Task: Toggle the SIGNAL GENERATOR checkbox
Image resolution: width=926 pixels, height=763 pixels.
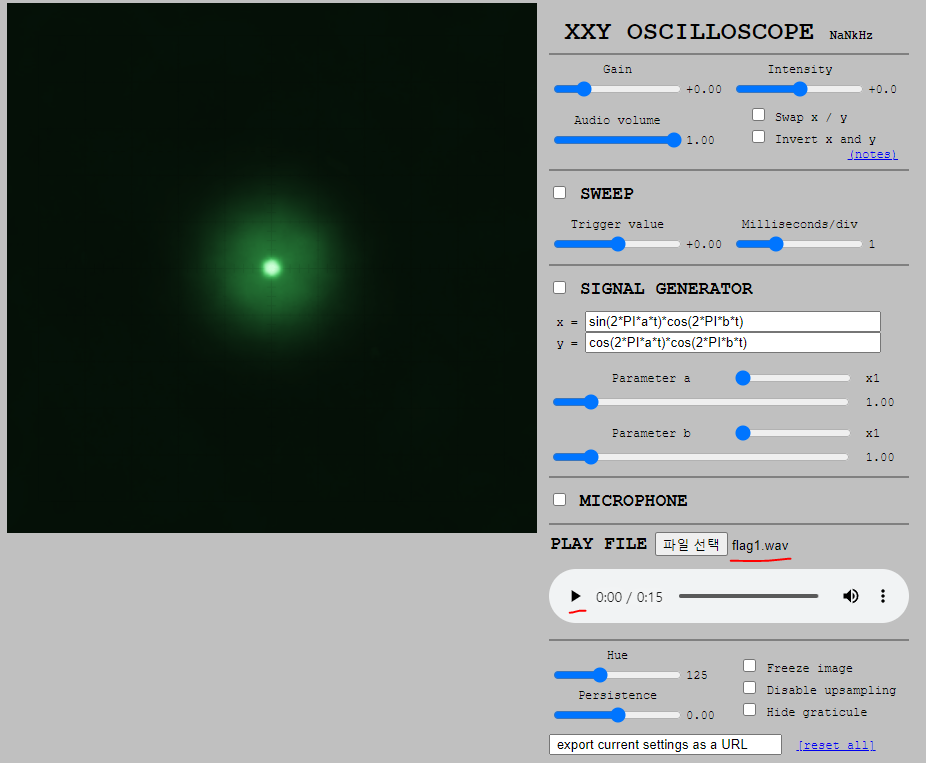Action: (559, 288)
